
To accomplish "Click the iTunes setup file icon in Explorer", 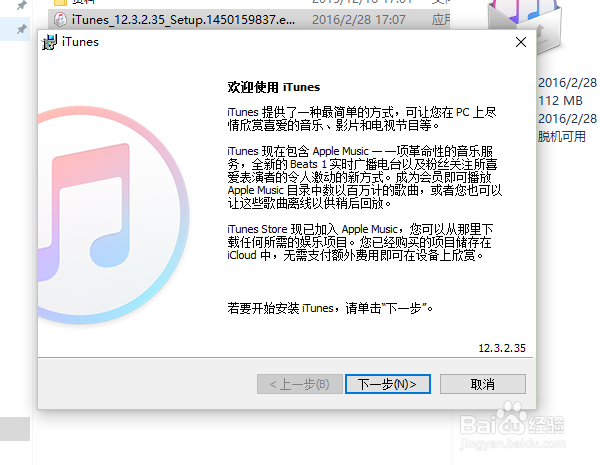I will [x=60, y=19].
